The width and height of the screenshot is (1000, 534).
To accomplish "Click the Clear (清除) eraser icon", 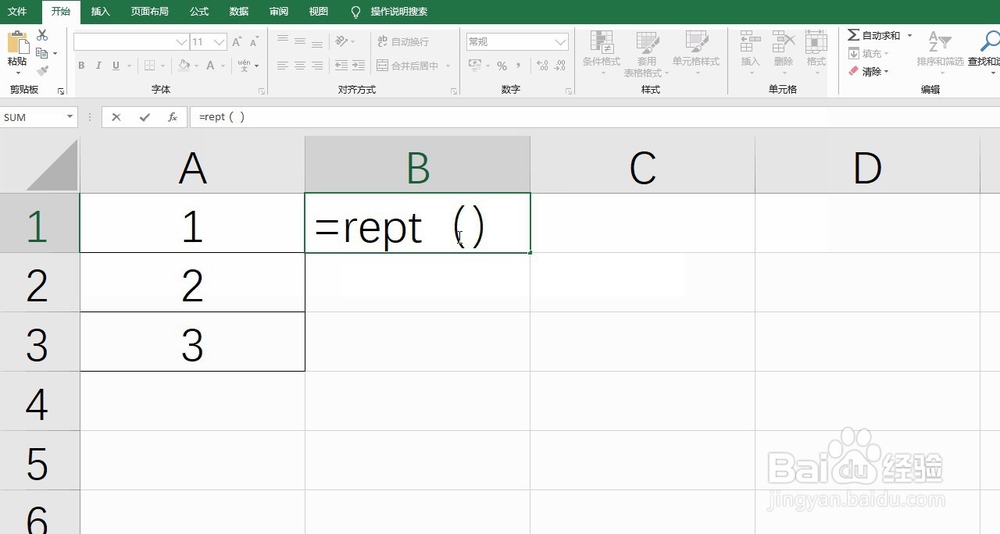I will coord(853,71).
